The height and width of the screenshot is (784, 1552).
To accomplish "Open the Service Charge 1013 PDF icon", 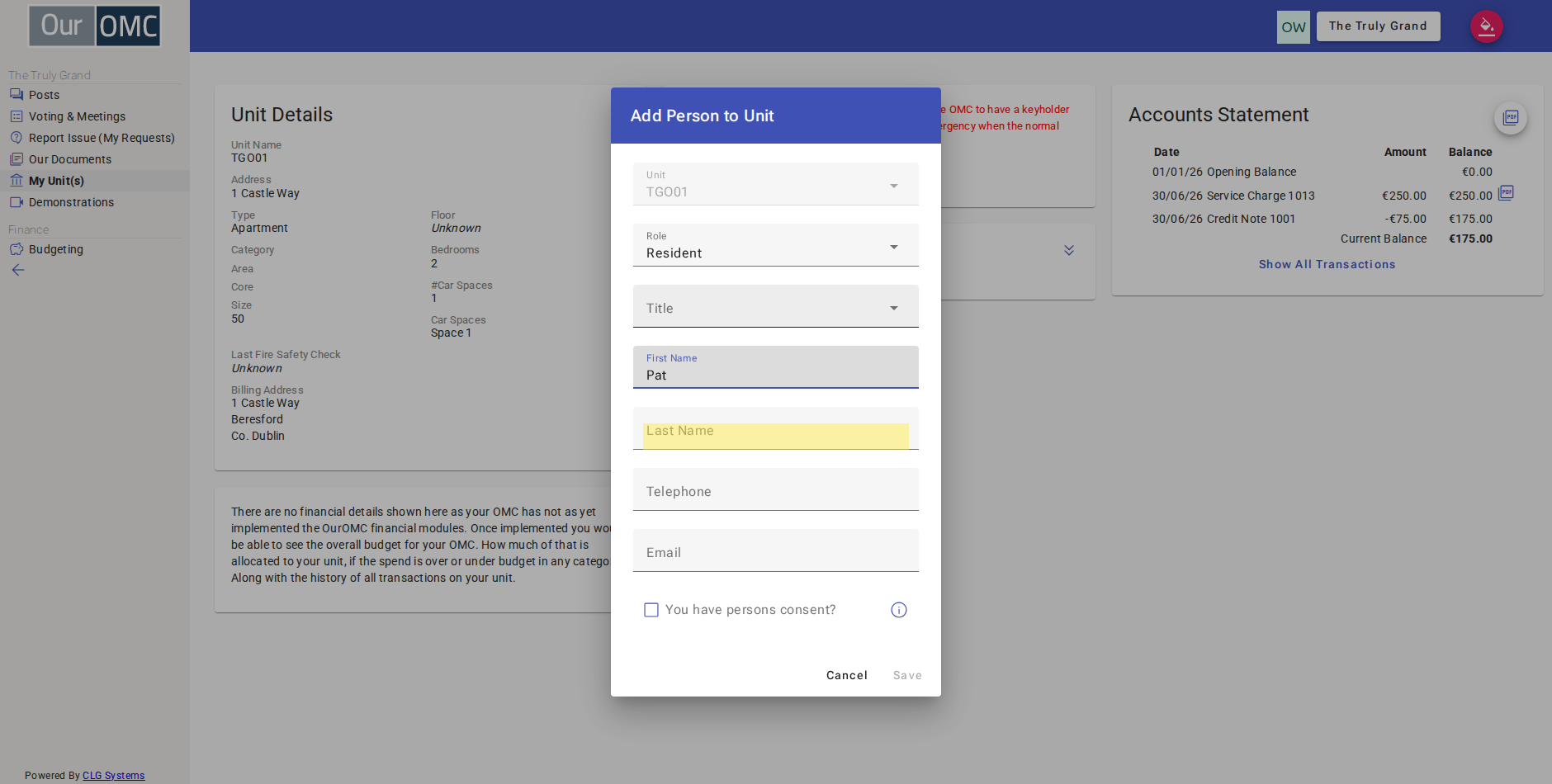I will pos(1507,193).
